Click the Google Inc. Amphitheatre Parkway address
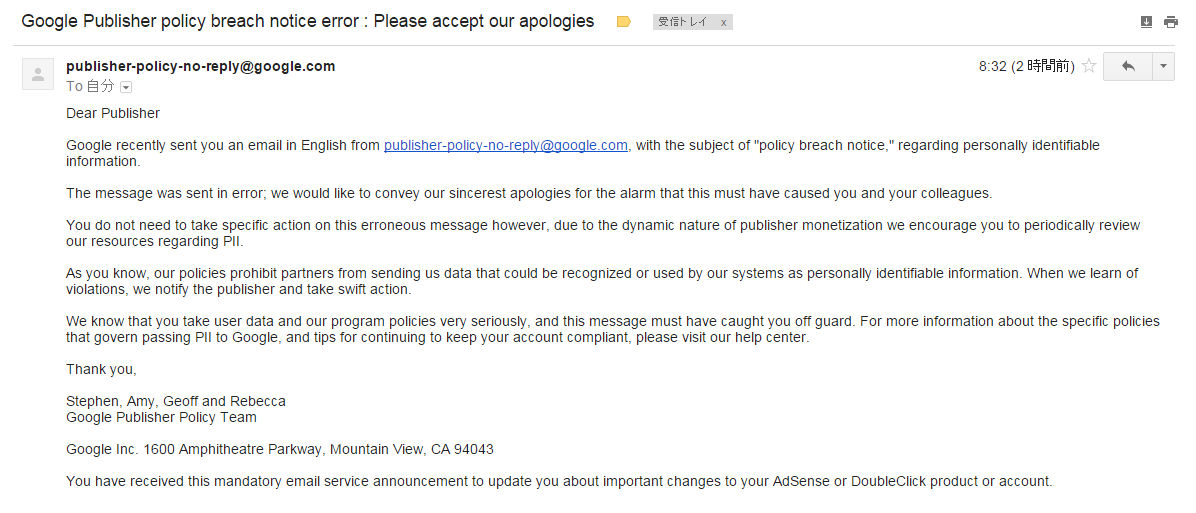 [280, 449]
